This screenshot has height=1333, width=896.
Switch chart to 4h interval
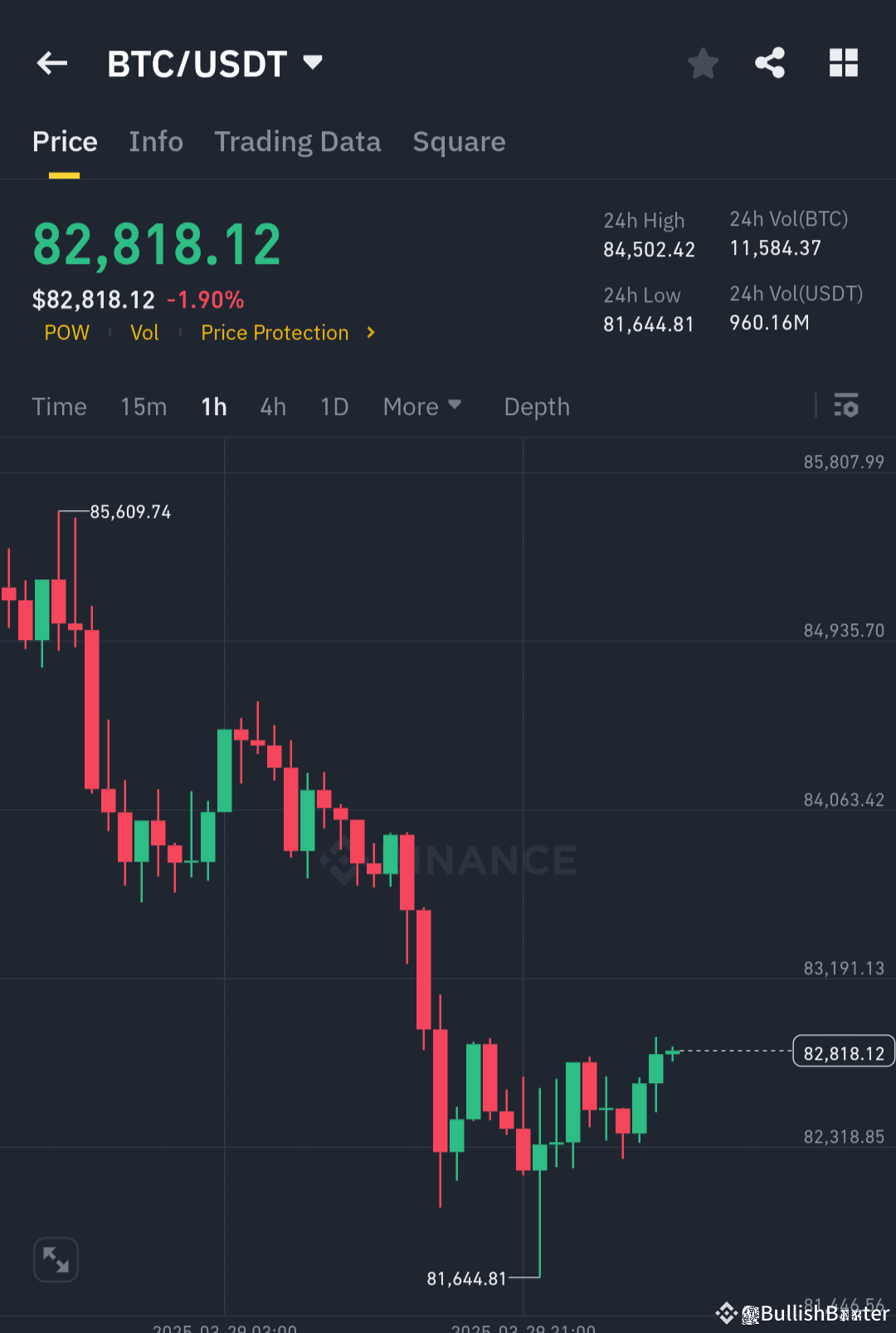click(272, 407)
